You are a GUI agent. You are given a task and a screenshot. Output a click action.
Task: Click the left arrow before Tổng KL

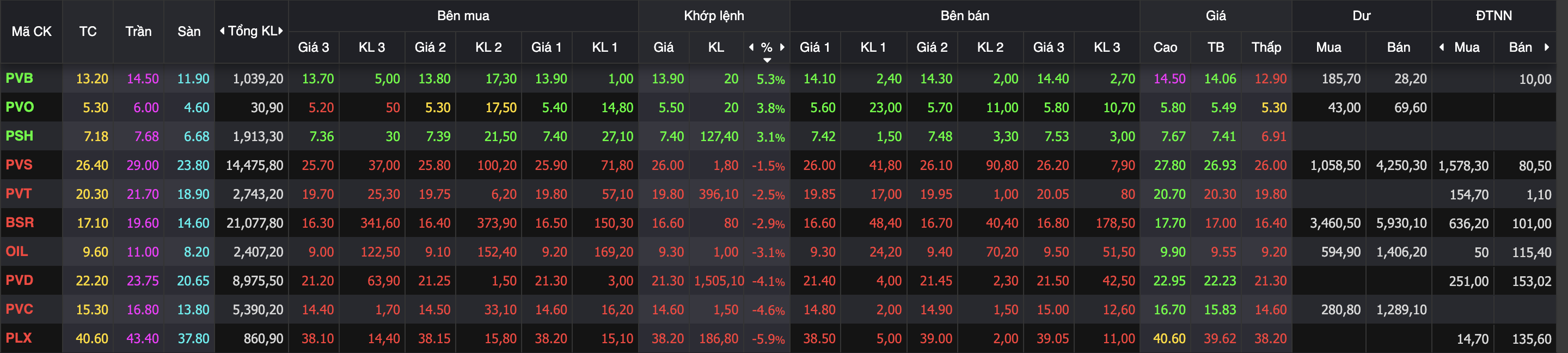[222, 31]
